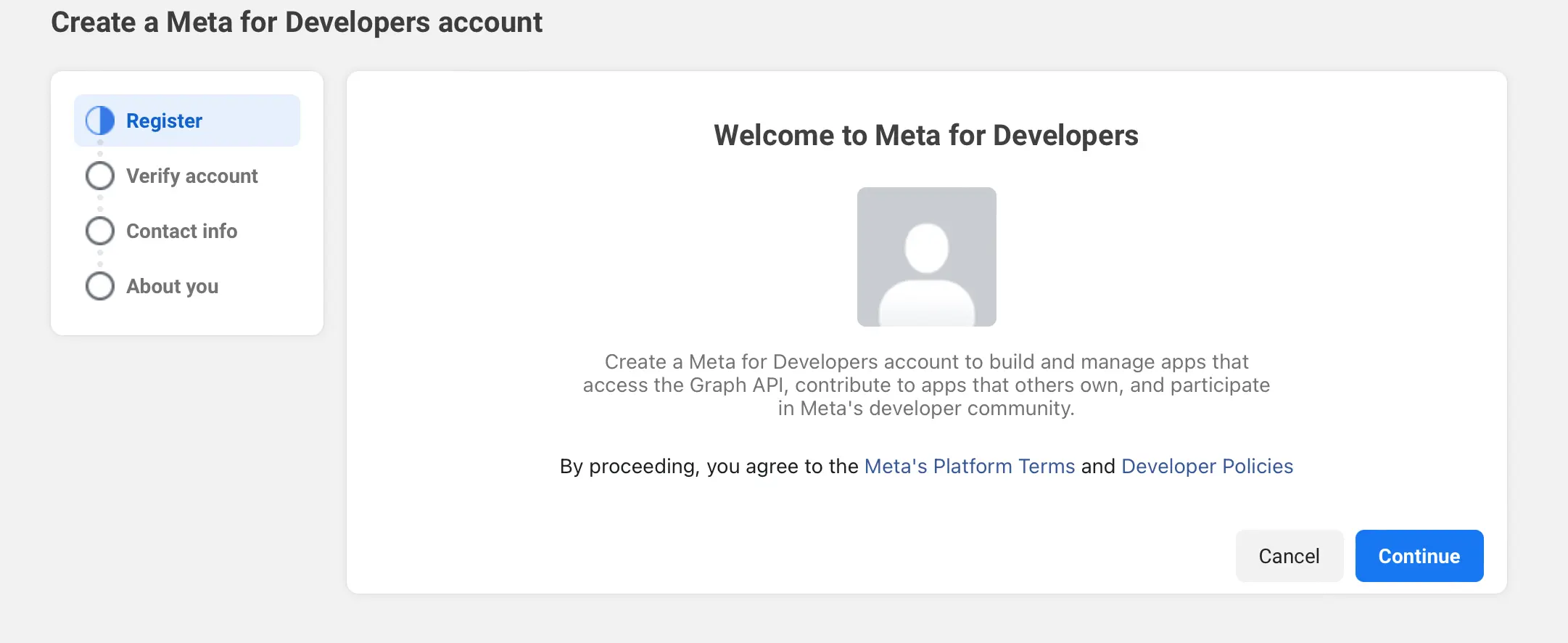Click the Create a Meta for Developers account title
The width and height of the screenshot is (1568, 643).
tap(297, 22)
